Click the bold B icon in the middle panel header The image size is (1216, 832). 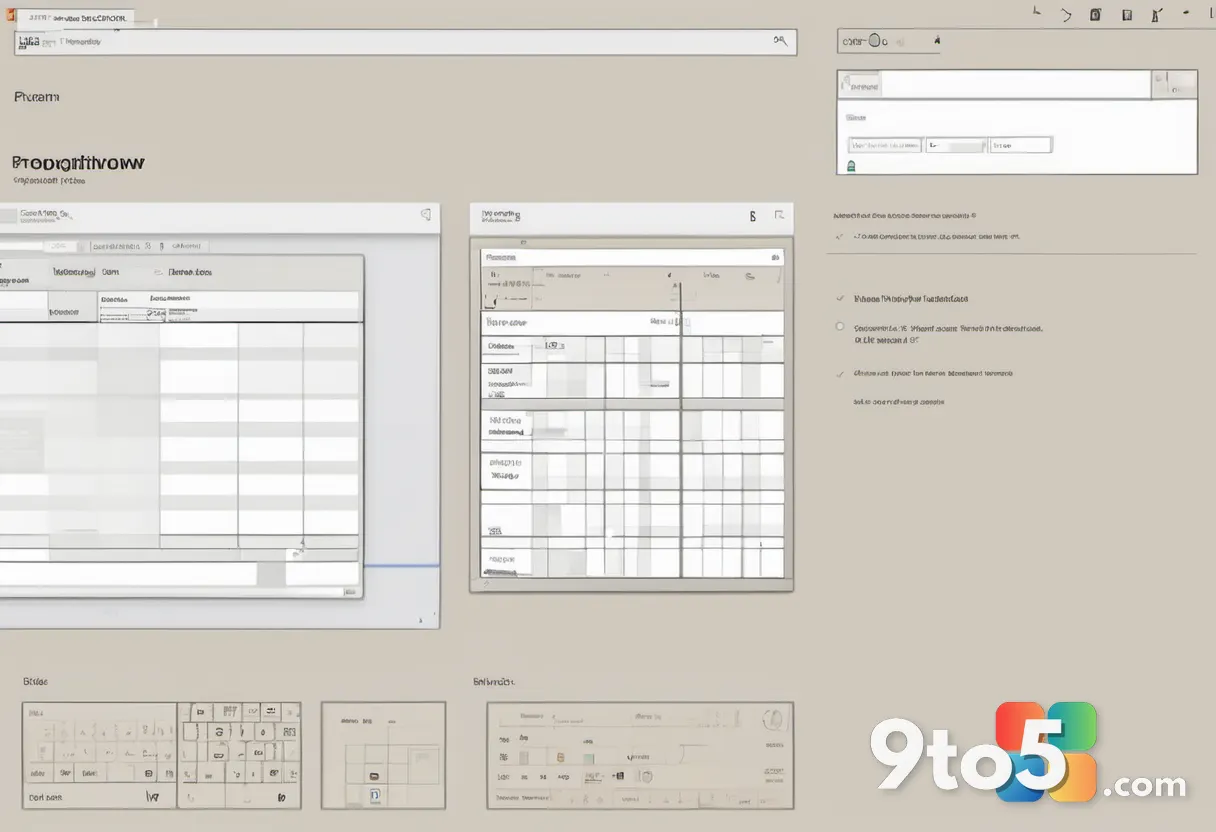(753, 216)
